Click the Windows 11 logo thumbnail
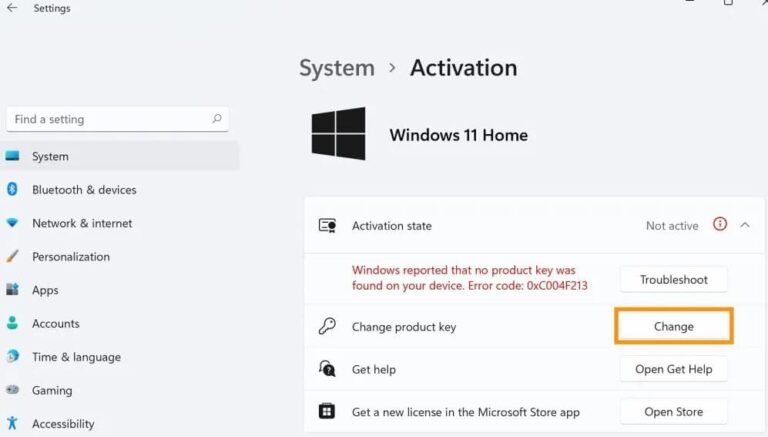The image size is (768, 437). click(x=338, y=133)
